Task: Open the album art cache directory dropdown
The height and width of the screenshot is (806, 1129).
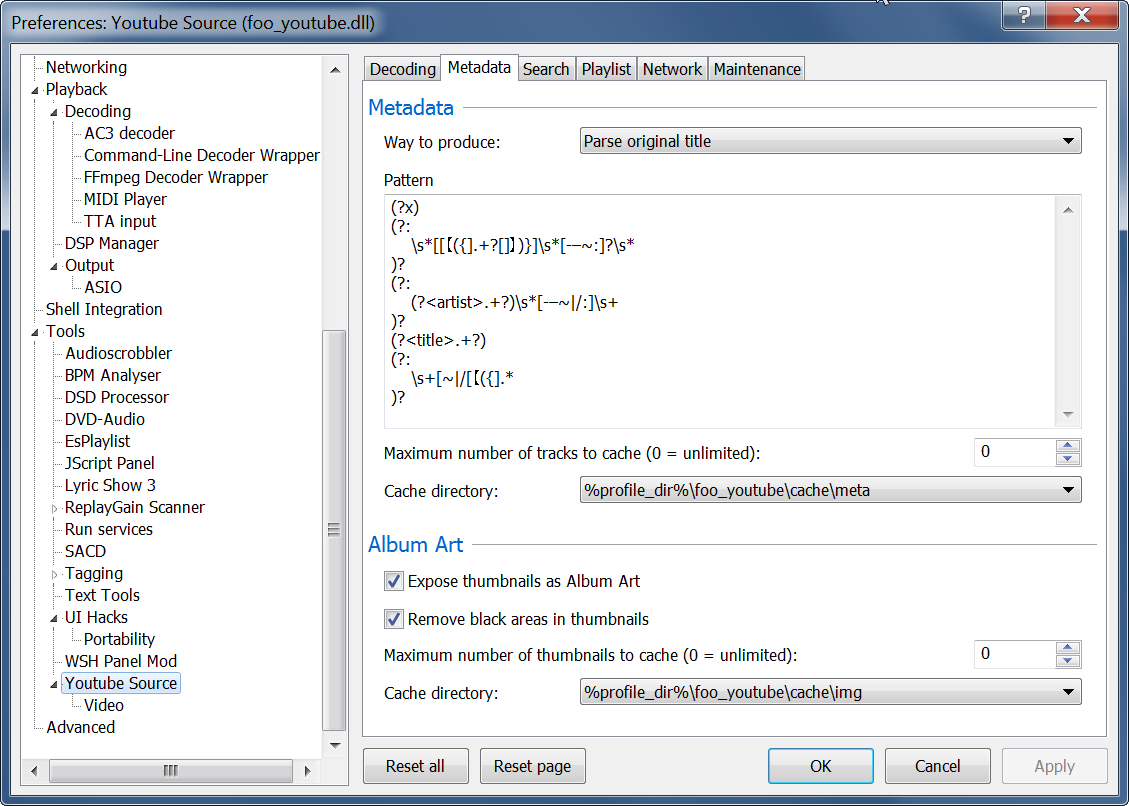Action: click(x=830, y=692)
